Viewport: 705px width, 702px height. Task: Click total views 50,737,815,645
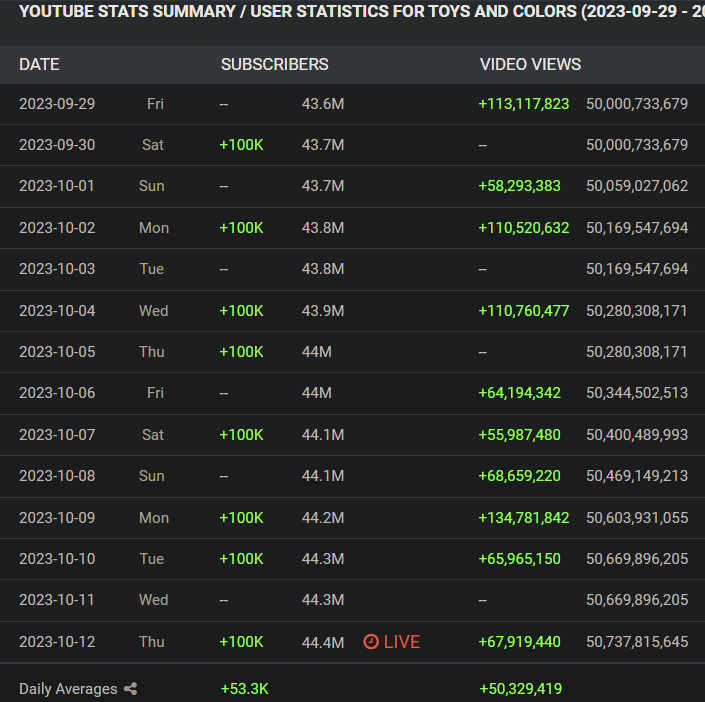click(637, 642)
